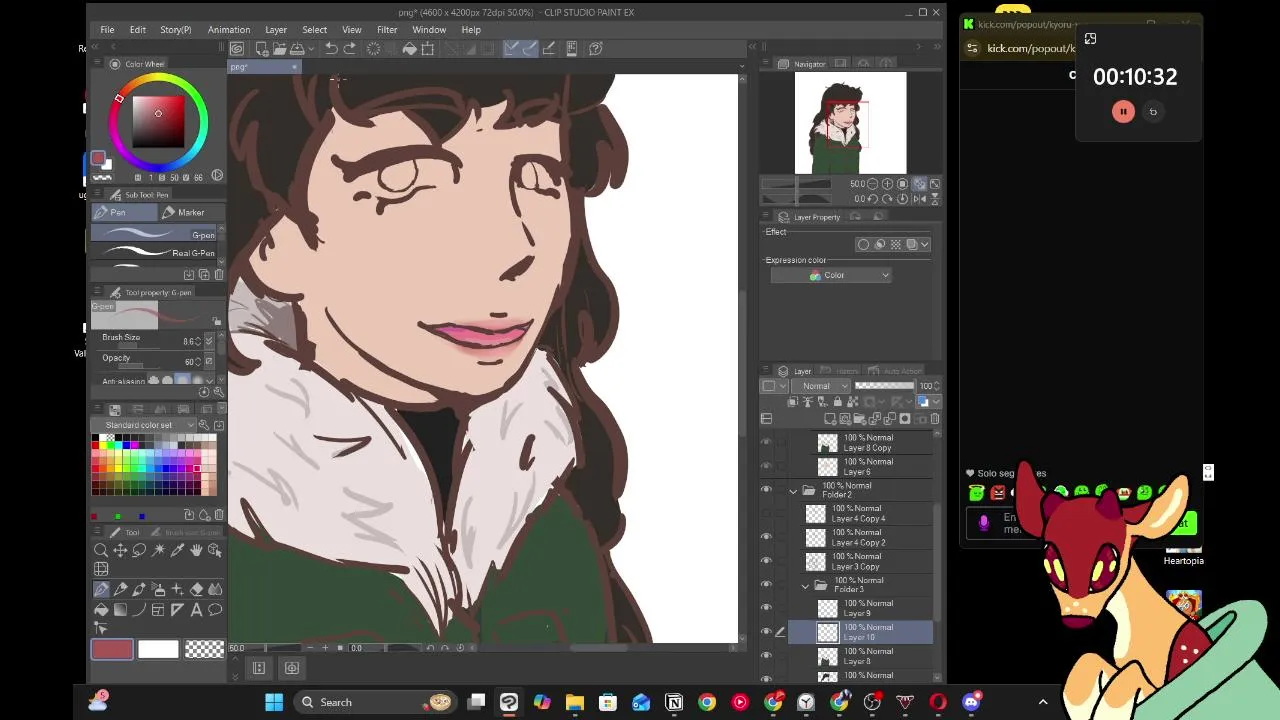This screenshot has width=1280, height=720.
Task: Select Layer 4 Copy 4 in layer list
Action: click(x=869, y=514)
